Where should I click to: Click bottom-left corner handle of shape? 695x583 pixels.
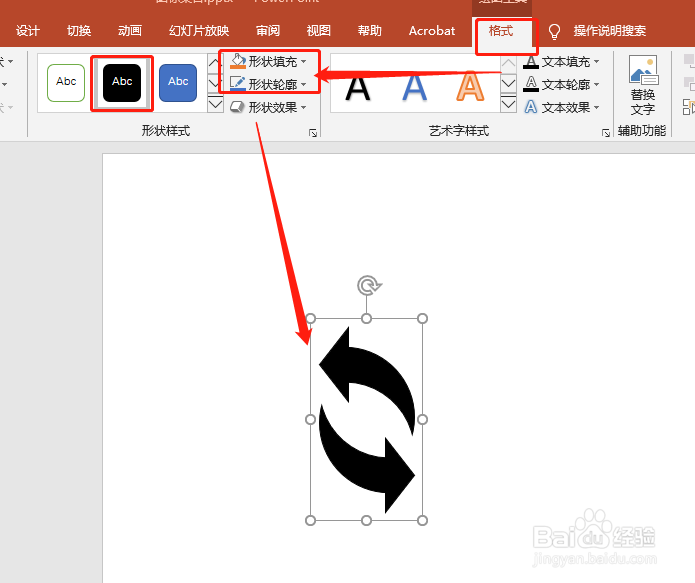pyautogui.click(x=311, y=520)
